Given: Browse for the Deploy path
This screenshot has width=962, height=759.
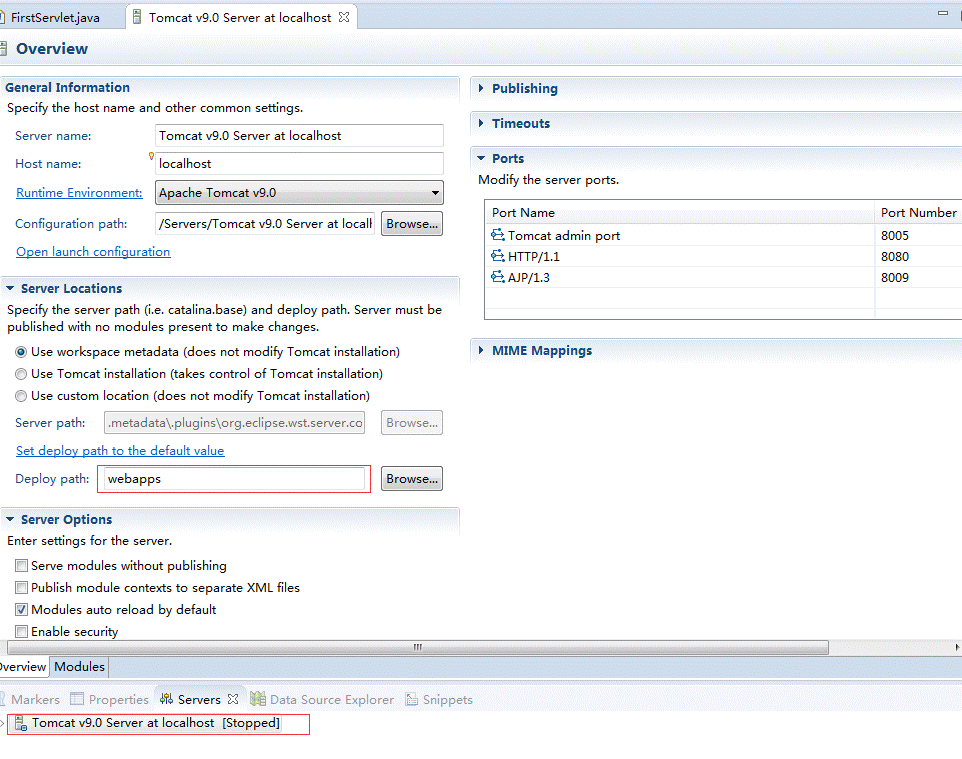Looking at the screenshot, I should [412, 479].
